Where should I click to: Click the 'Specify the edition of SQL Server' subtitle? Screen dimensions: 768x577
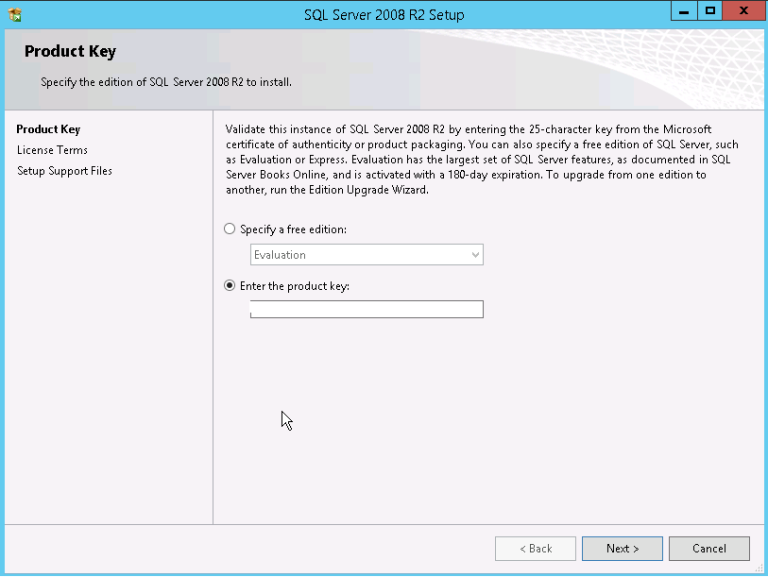tap(166, 82)
